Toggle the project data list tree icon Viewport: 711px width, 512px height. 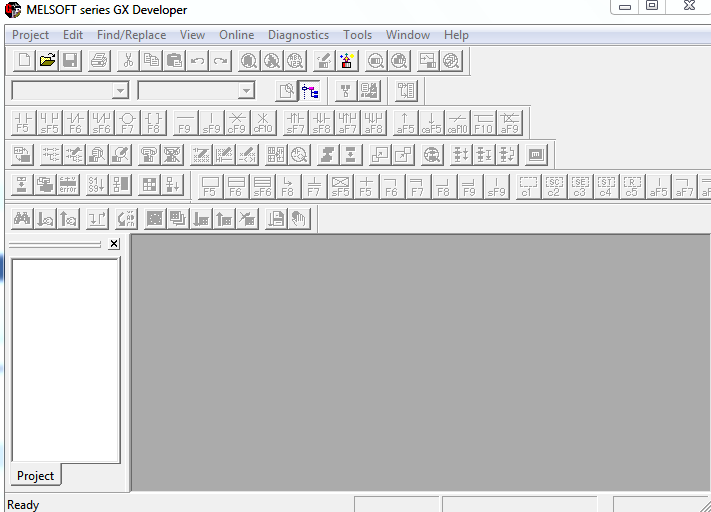tap(310, 91)
